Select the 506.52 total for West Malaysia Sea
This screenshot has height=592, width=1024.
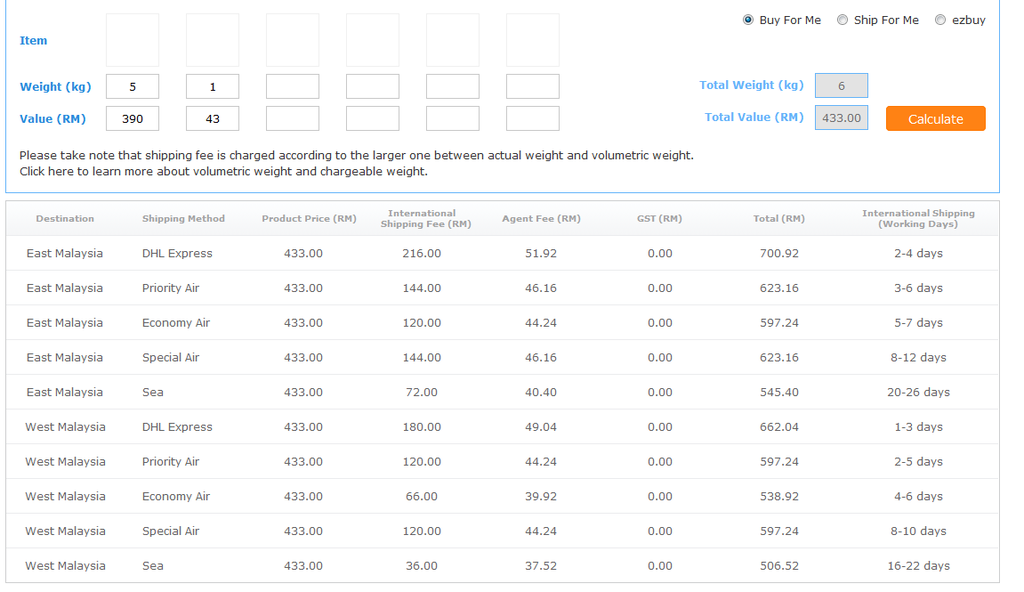778,565
